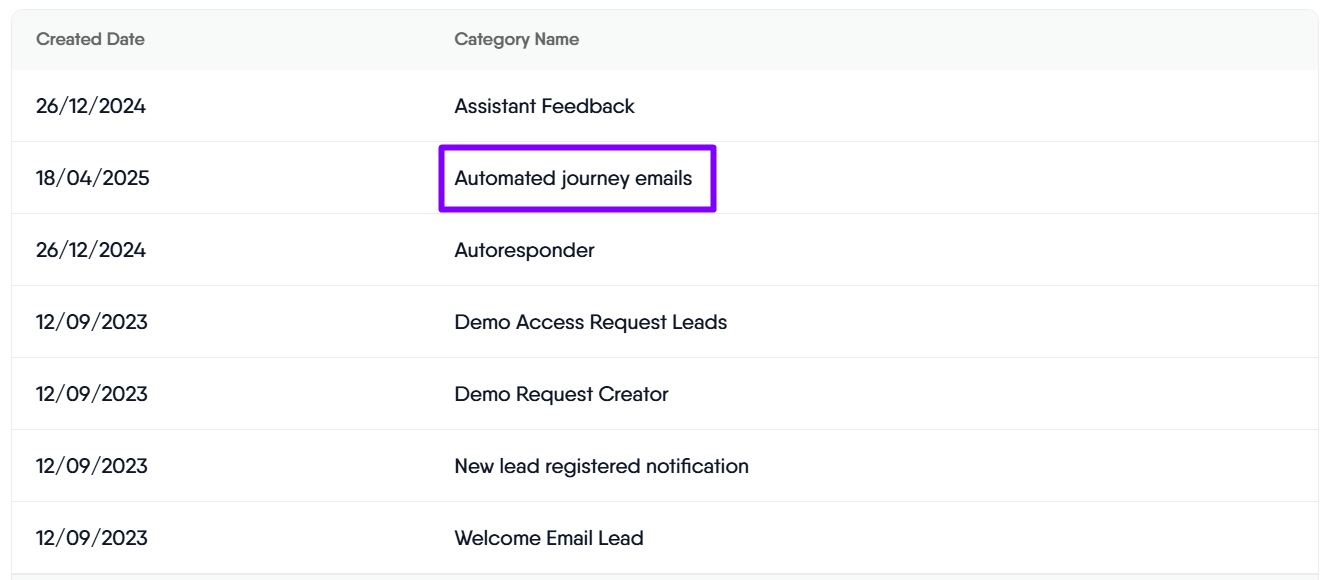The image size is (1331, 580).
Task: Sort by the Category Name column header
Action: (516, 40)
